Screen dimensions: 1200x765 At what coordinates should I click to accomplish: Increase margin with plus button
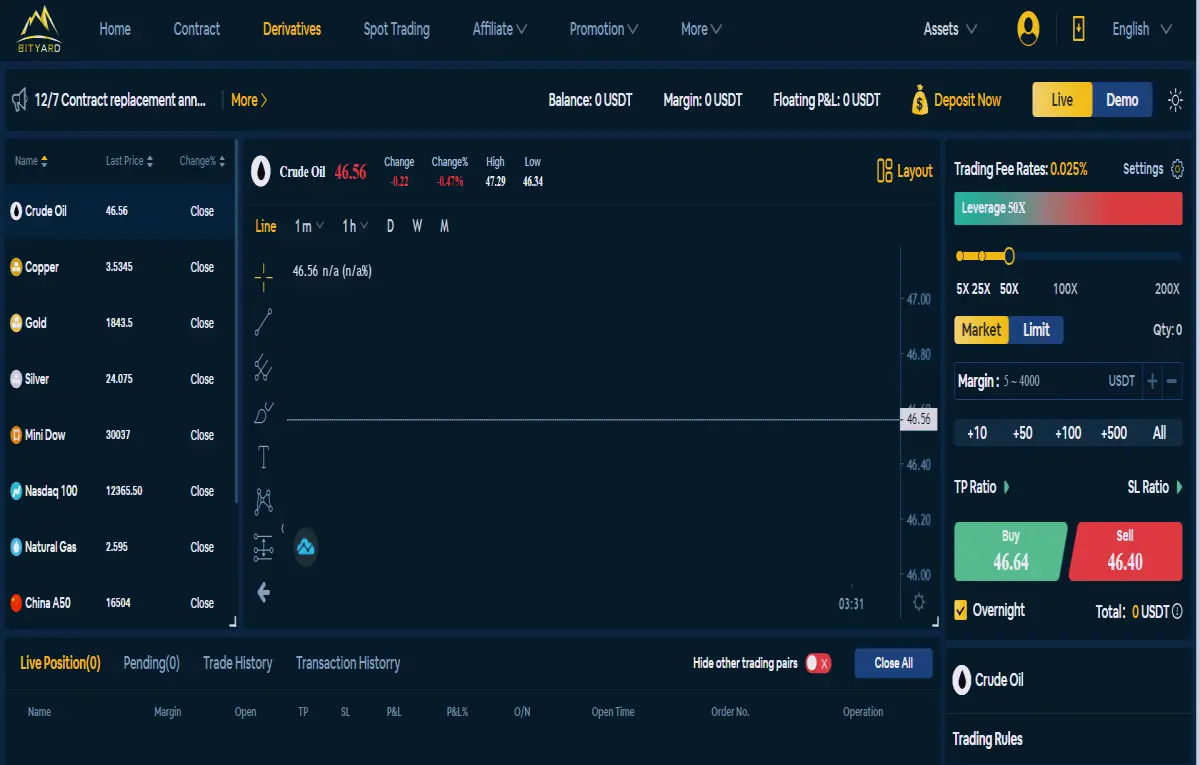click(x=1152, y=381)
